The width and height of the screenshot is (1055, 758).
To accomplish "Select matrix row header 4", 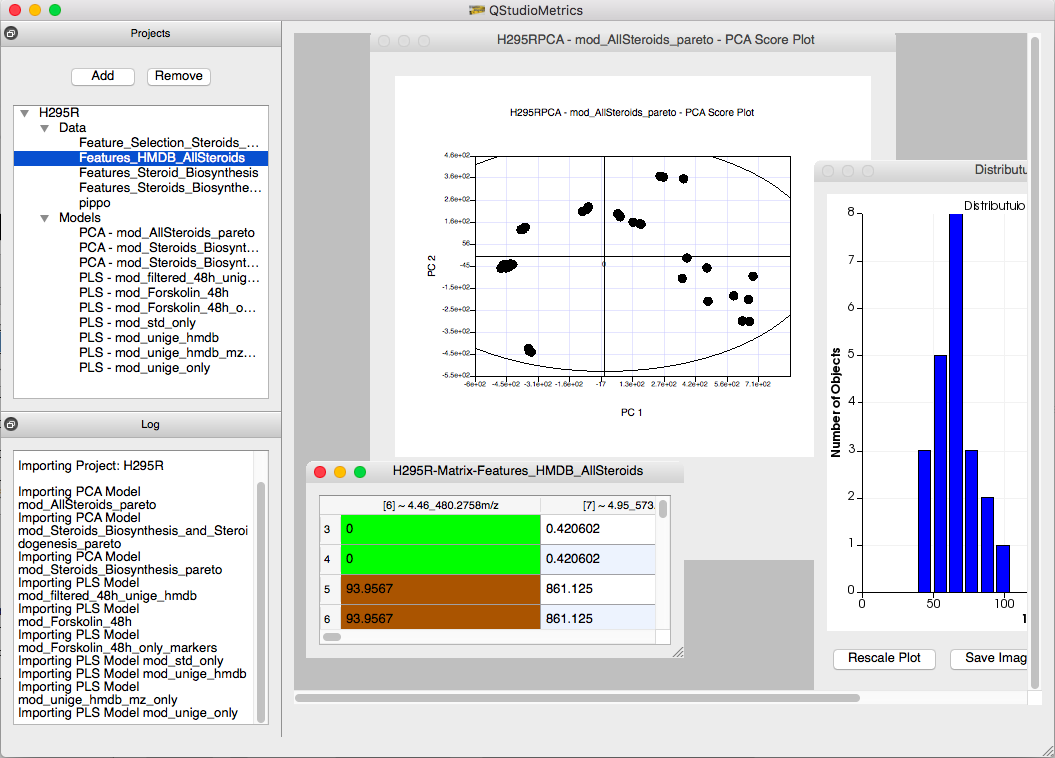I will coord(330,559).
